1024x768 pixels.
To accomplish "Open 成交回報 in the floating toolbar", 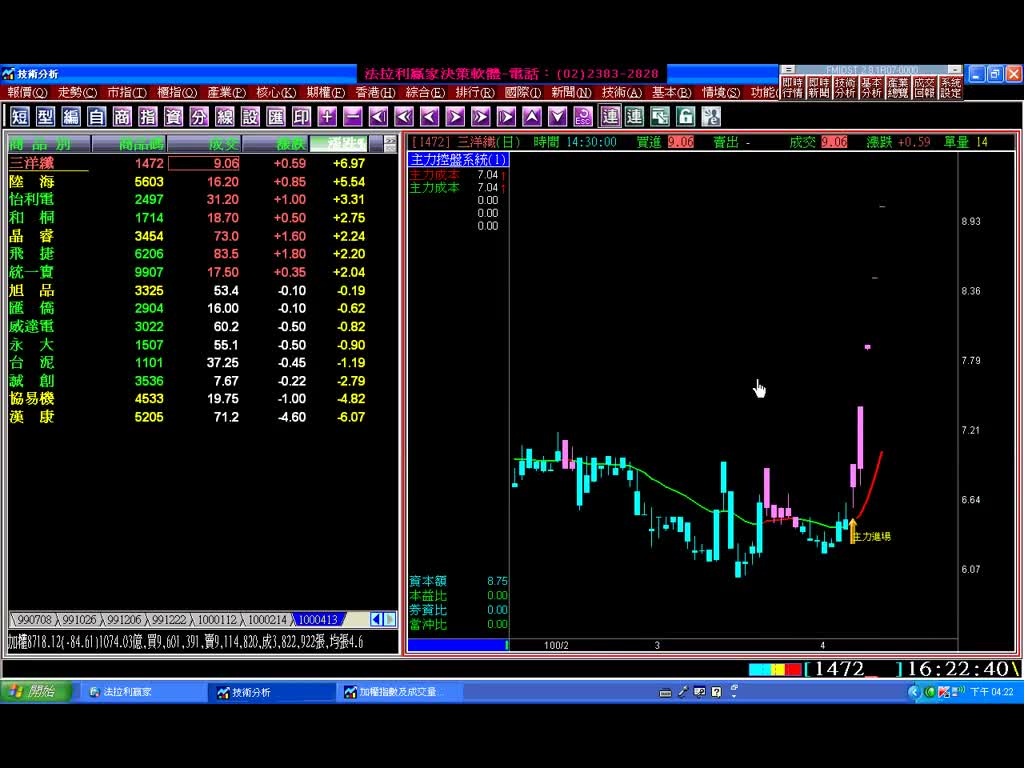I will (924, 88).
